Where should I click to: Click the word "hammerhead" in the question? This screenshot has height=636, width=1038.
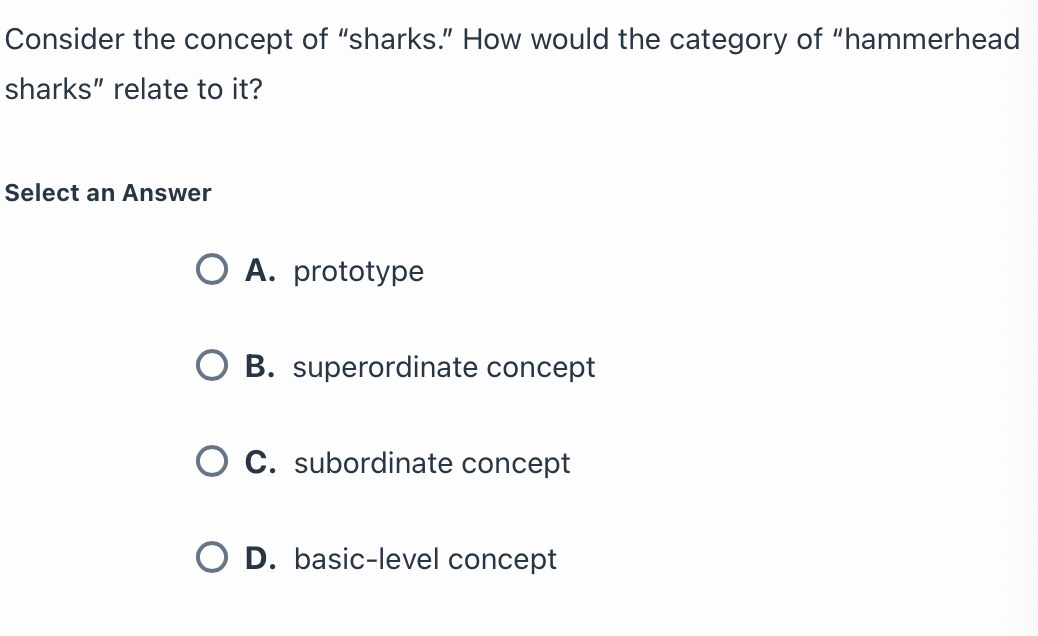[x=932, y=39]
